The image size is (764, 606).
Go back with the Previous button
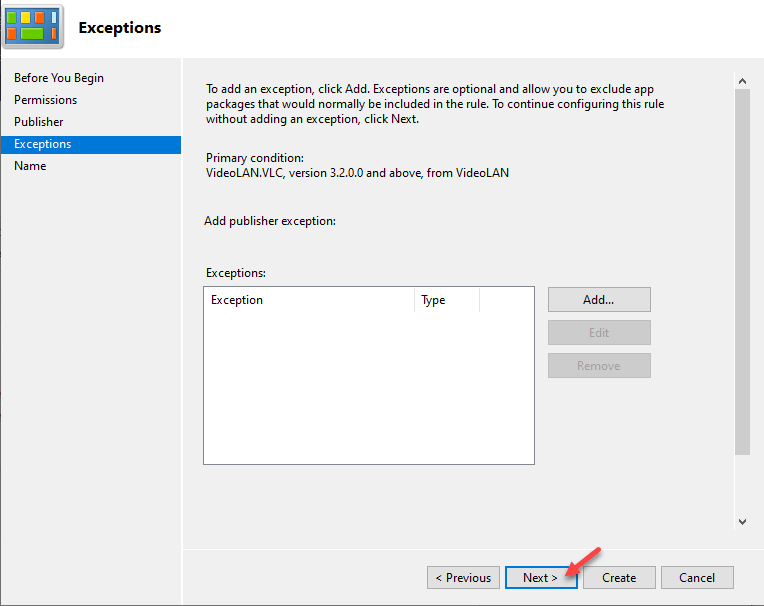463,578
